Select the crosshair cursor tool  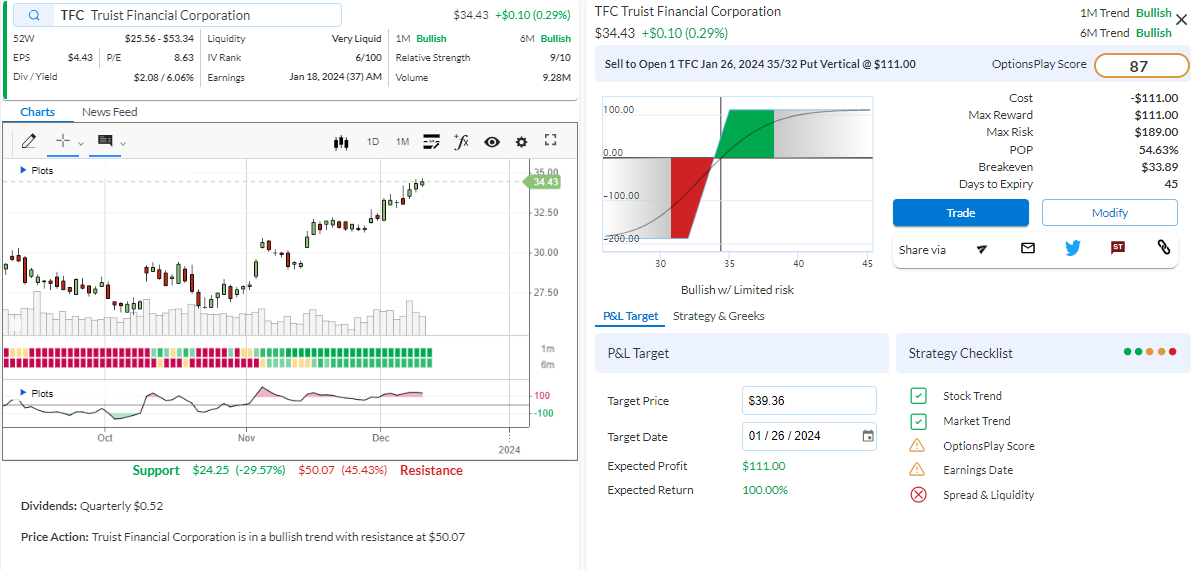[x=63, y=141]
